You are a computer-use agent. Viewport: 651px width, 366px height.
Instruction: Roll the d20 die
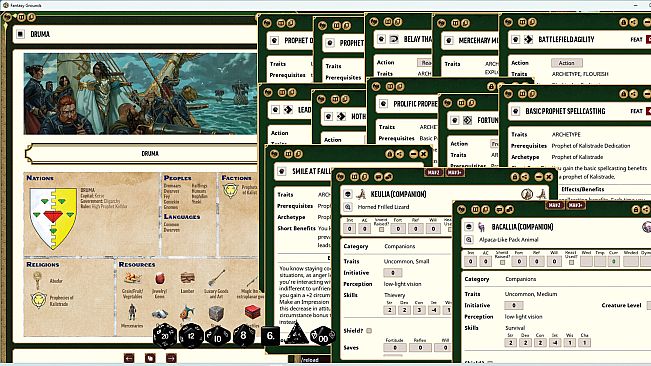coord(164,336)
